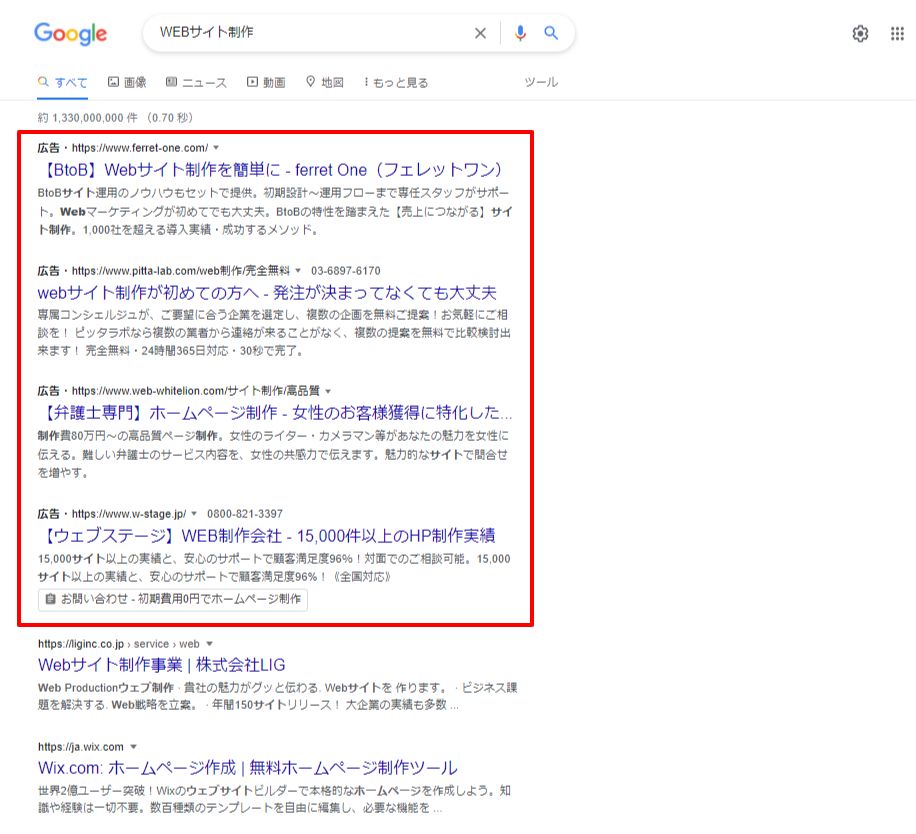This screenshot has width=916, height=834.
Task: Switch to the 地図 tab
Action: (x=325, y=82)
